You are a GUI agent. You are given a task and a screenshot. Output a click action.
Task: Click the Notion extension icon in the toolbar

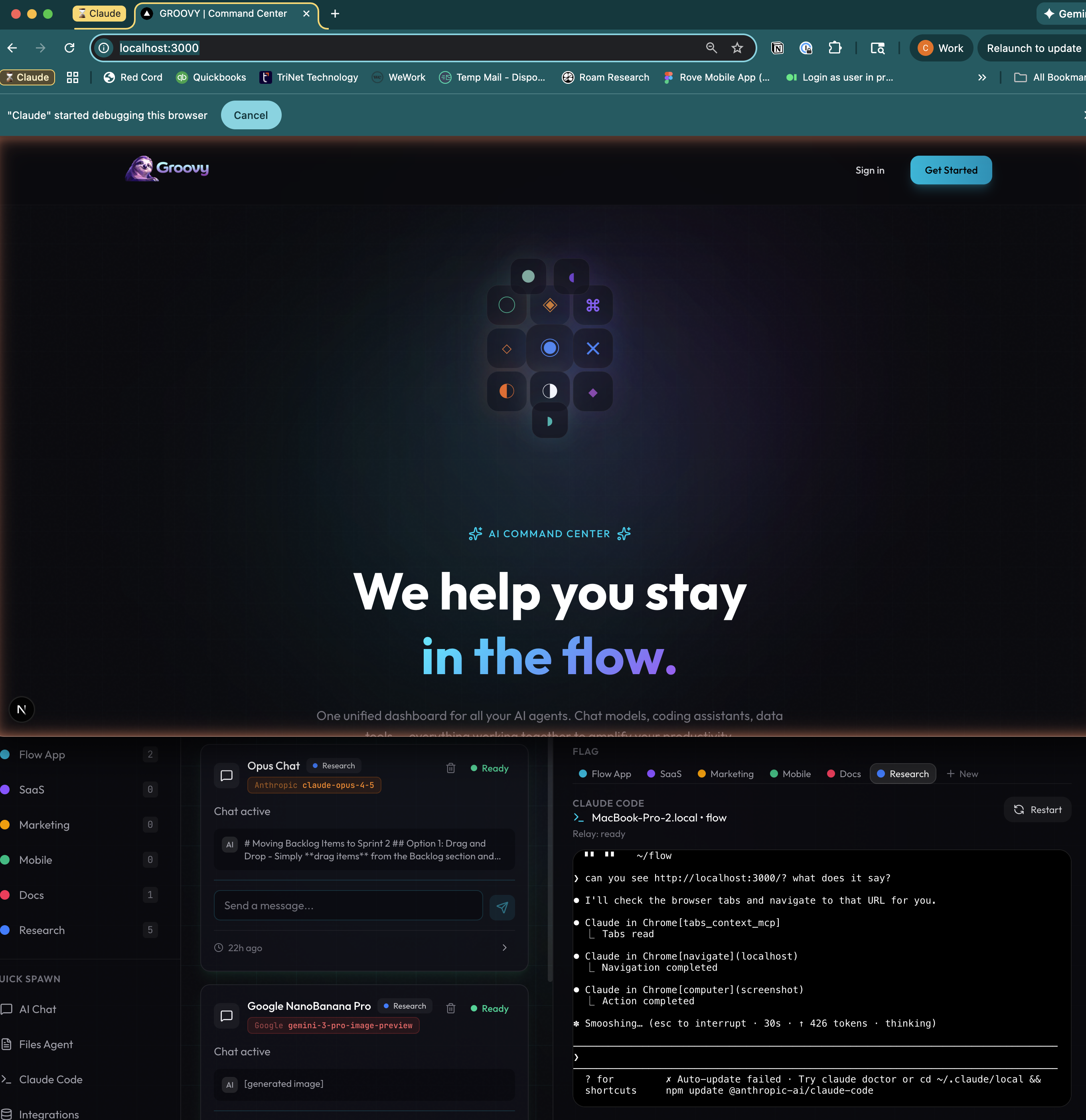[778, 48]
